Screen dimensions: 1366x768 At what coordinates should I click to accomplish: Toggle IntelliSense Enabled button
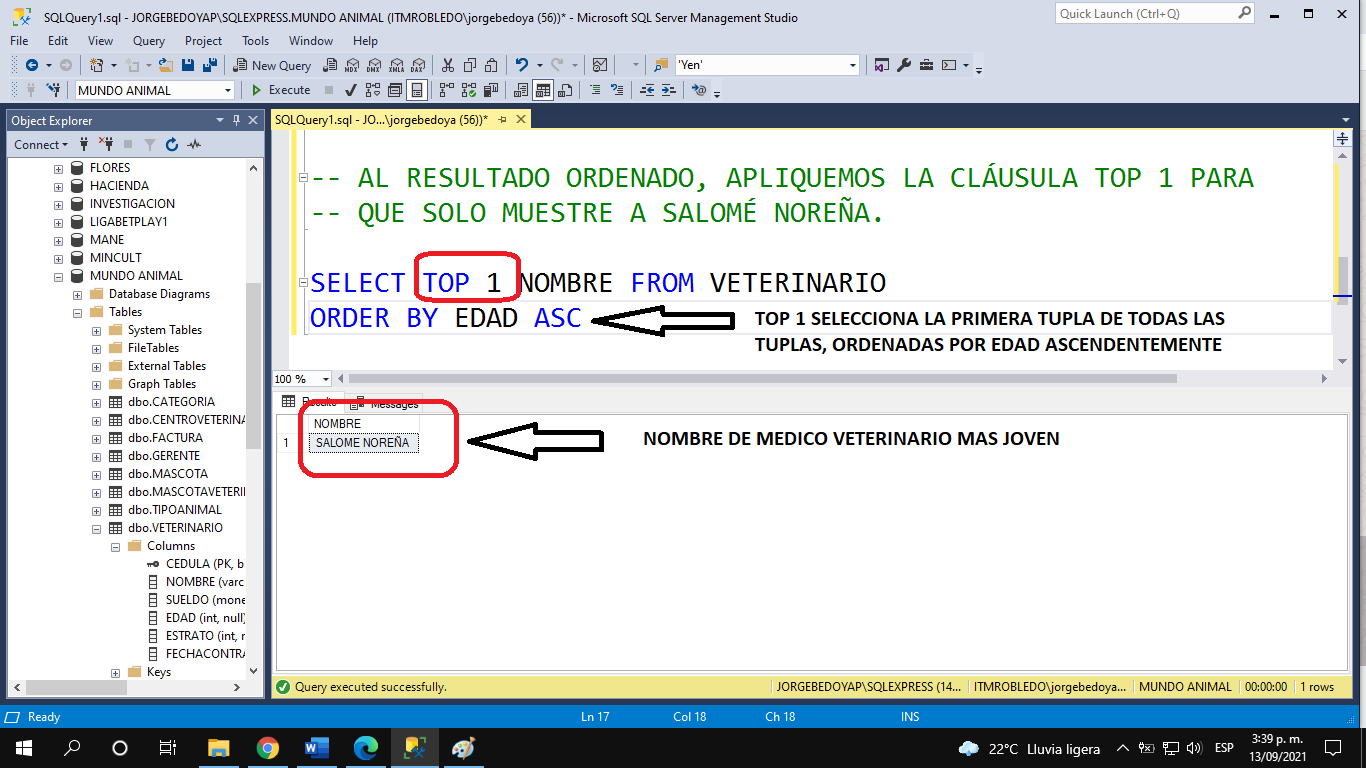point(417,90)
